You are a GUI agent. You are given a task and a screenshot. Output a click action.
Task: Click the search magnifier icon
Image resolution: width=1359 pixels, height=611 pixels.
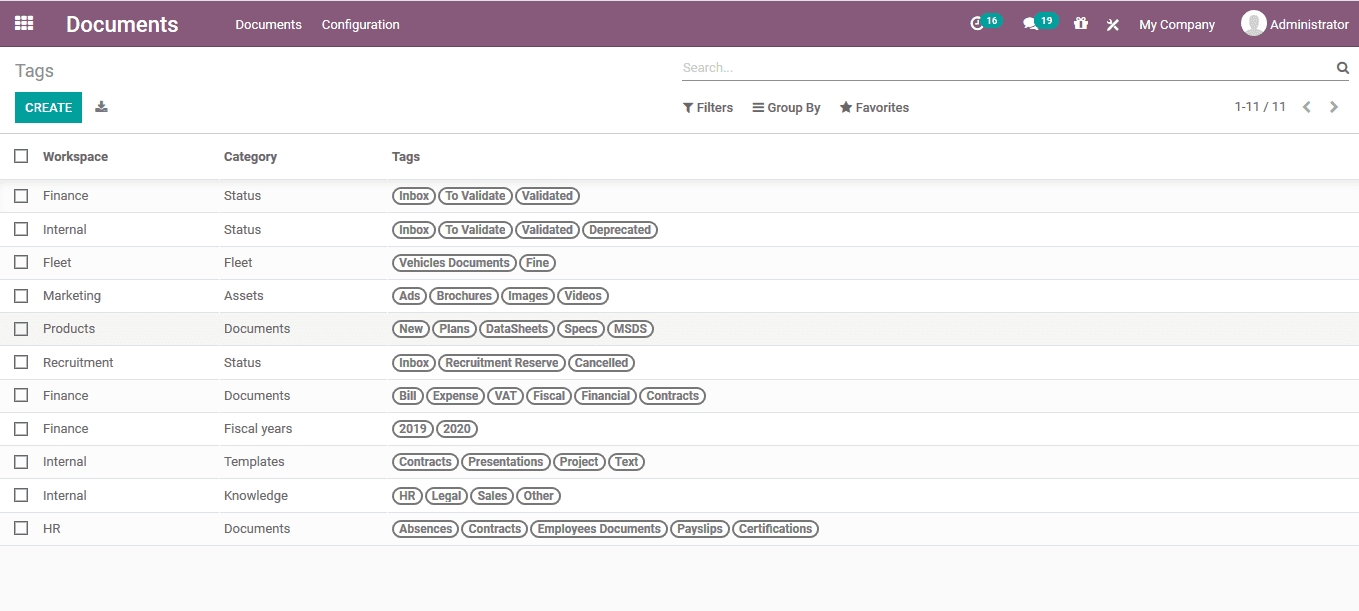tap(1342, 68)
